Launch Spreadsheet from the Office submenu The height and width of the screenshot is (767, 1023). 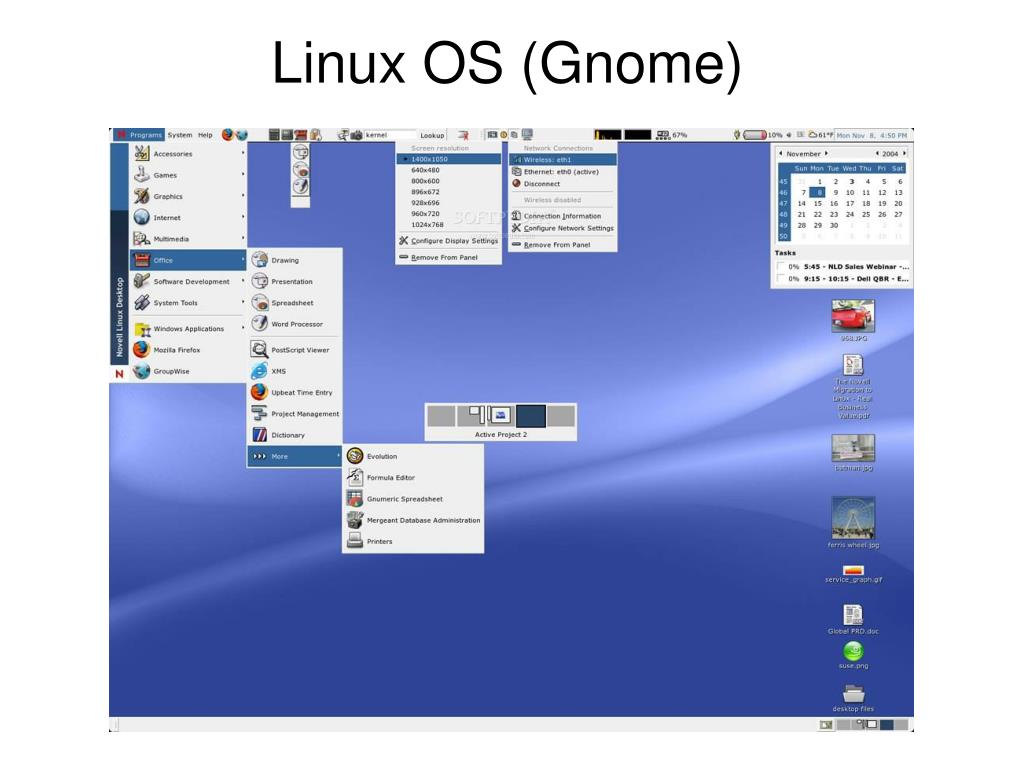(x=294, y=303)
